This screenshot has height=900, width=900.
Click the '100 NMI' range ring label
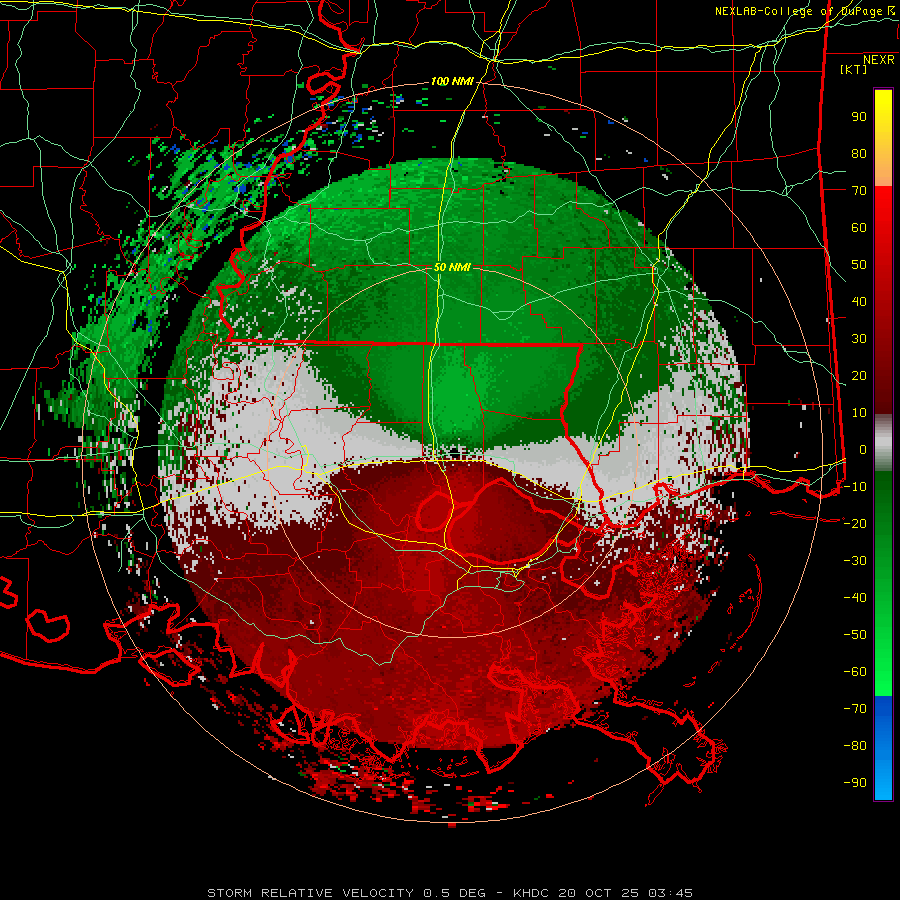point(452,82)
